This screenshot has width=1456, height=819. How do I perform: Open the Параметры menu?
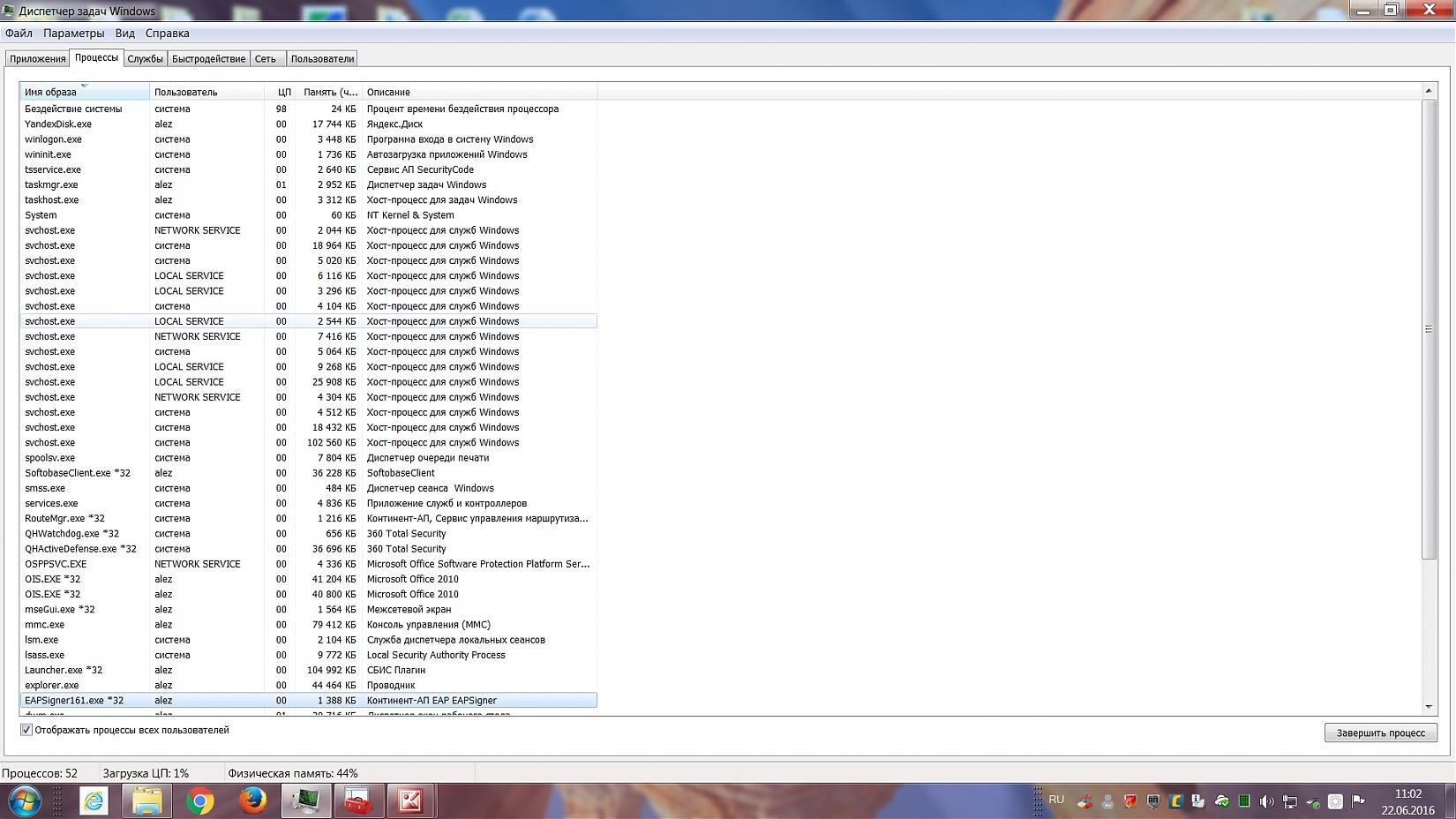click(73, 34)
